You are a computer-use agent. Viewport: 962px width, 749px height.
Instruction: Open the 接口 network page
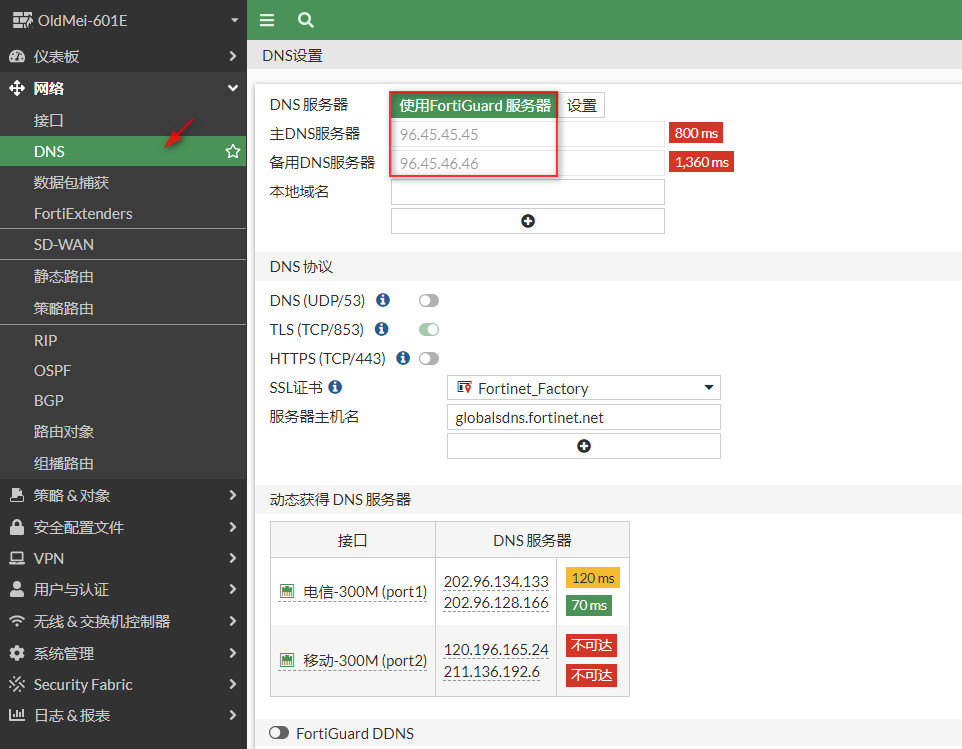(123, 120)
